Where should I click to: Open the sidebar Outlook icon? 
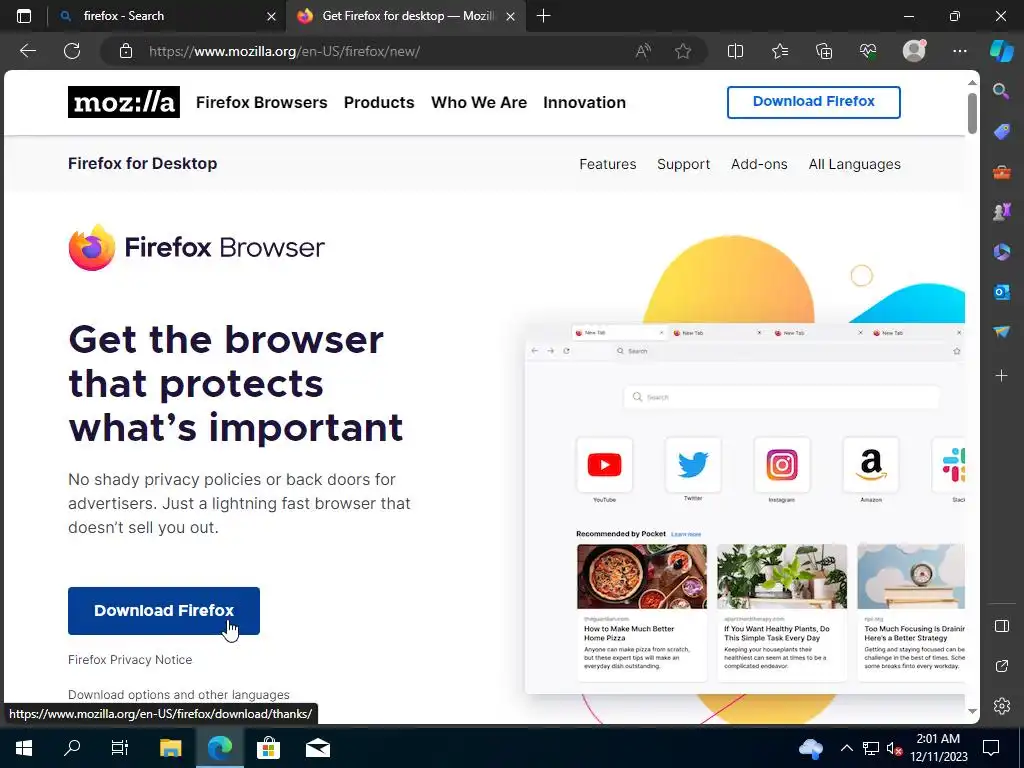1001,292
